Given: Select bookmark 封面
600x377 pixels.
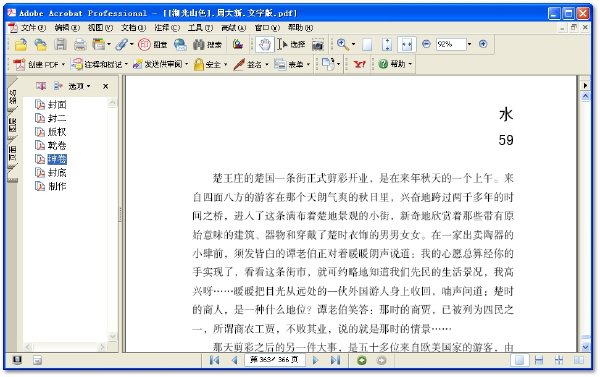Looking at the screenshot, I should click(57, 104).
